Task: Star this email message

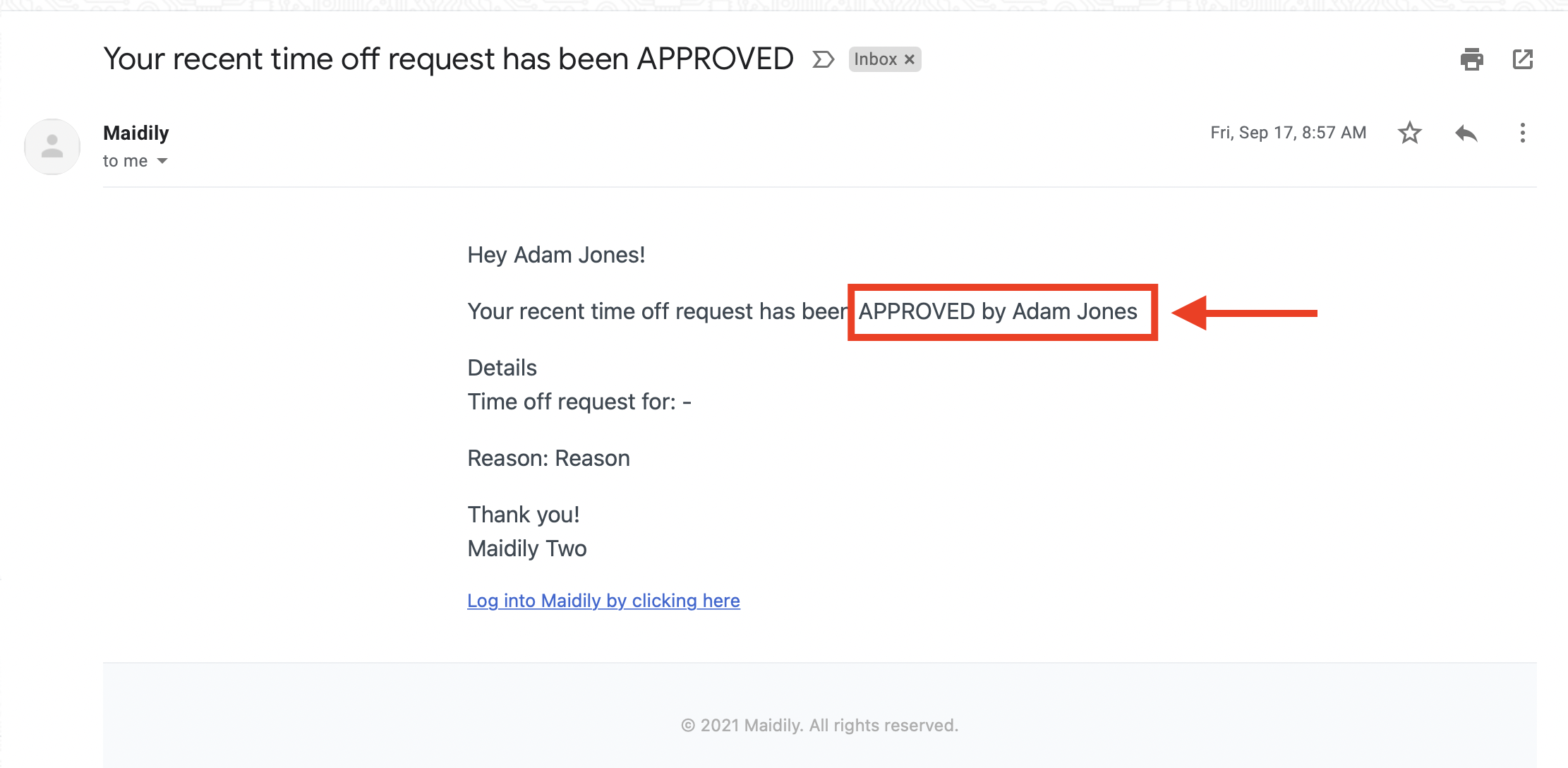Action: click(1409, 133)
